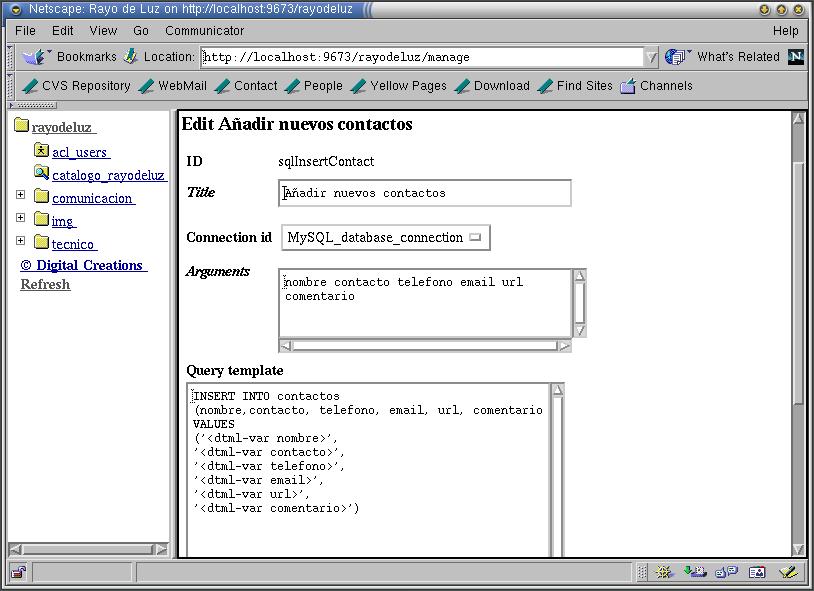
Task: Click the Netscape N logo
Action: 796,57
